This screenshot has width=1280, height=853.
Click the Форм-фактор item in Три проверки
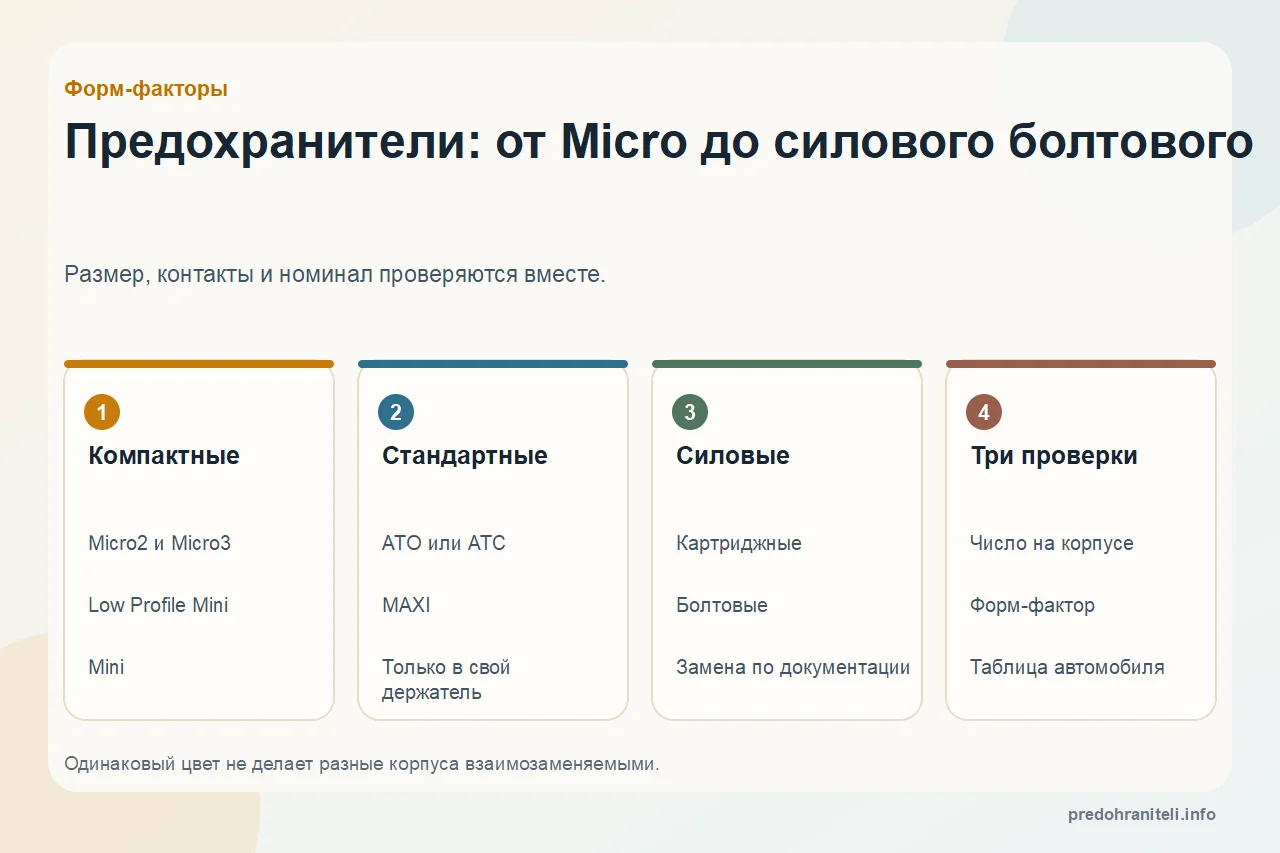pyautogui.click(x=1032, y=605)
